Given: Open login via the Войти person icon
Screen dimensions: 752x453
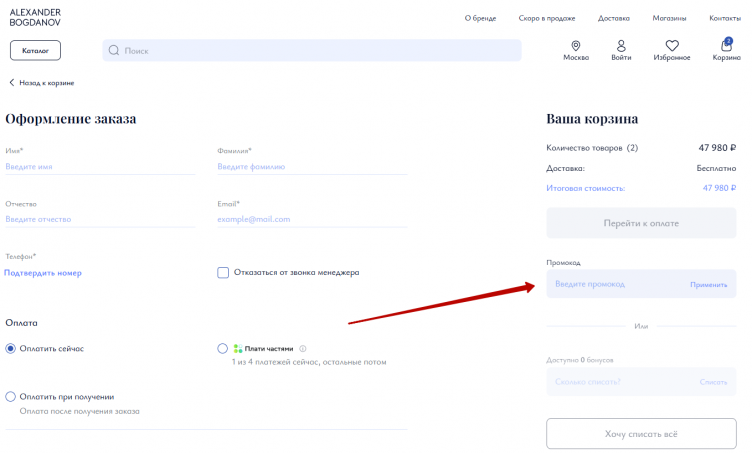Looking at the screenshot, I should click(621, 46).
